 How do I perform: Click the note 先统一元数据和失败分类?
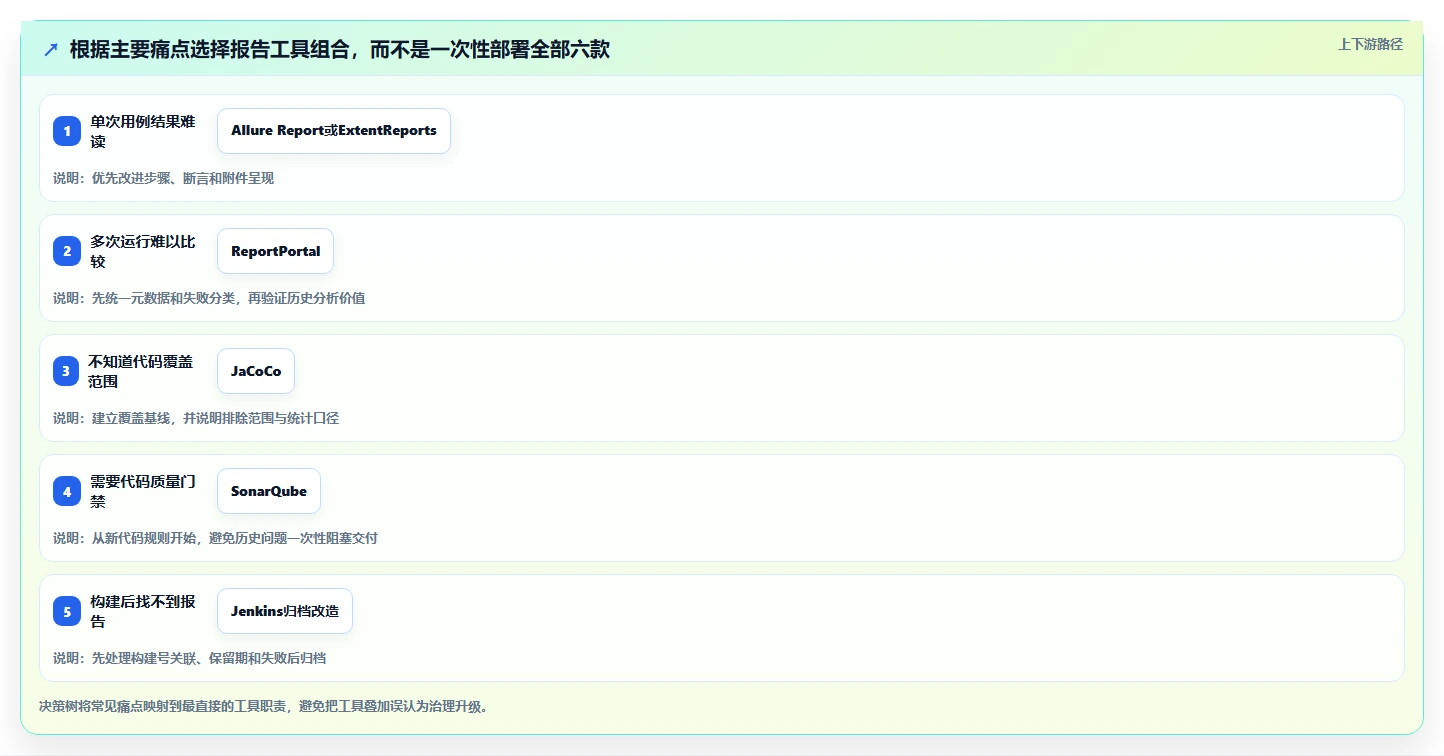coord(163,298)
